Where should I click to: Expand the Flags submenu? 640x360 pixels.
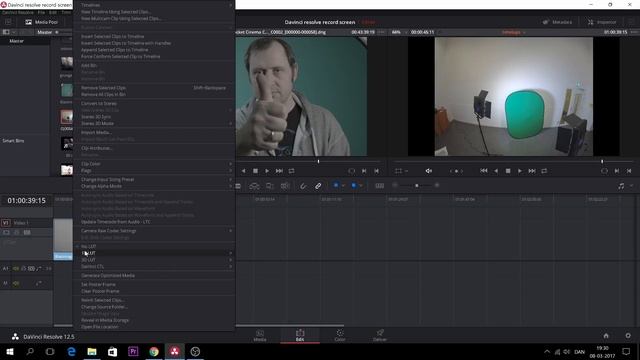click(x=153, y=171)
